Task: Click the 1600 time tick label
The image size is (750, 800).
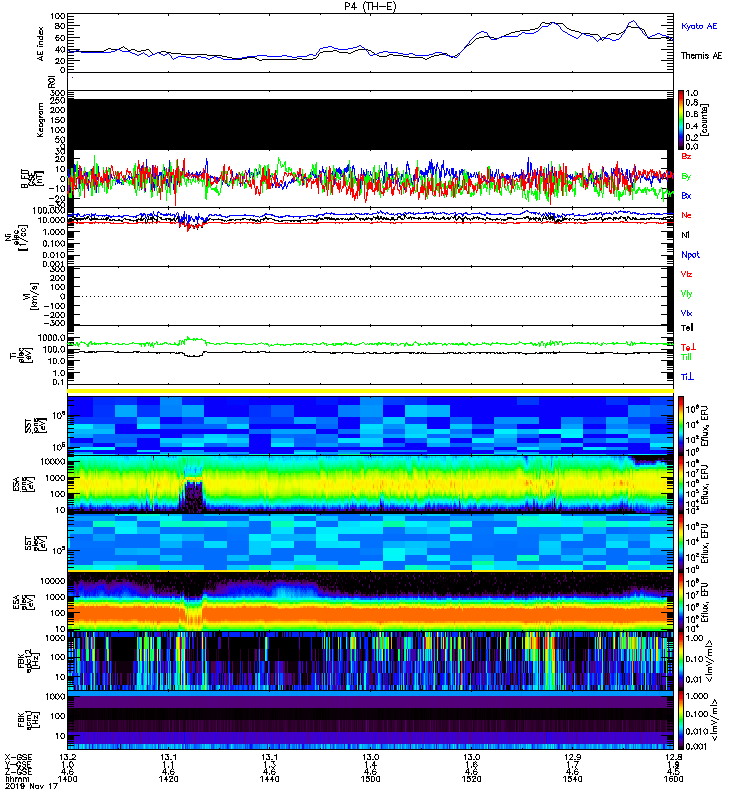Action: coord(673,779)
